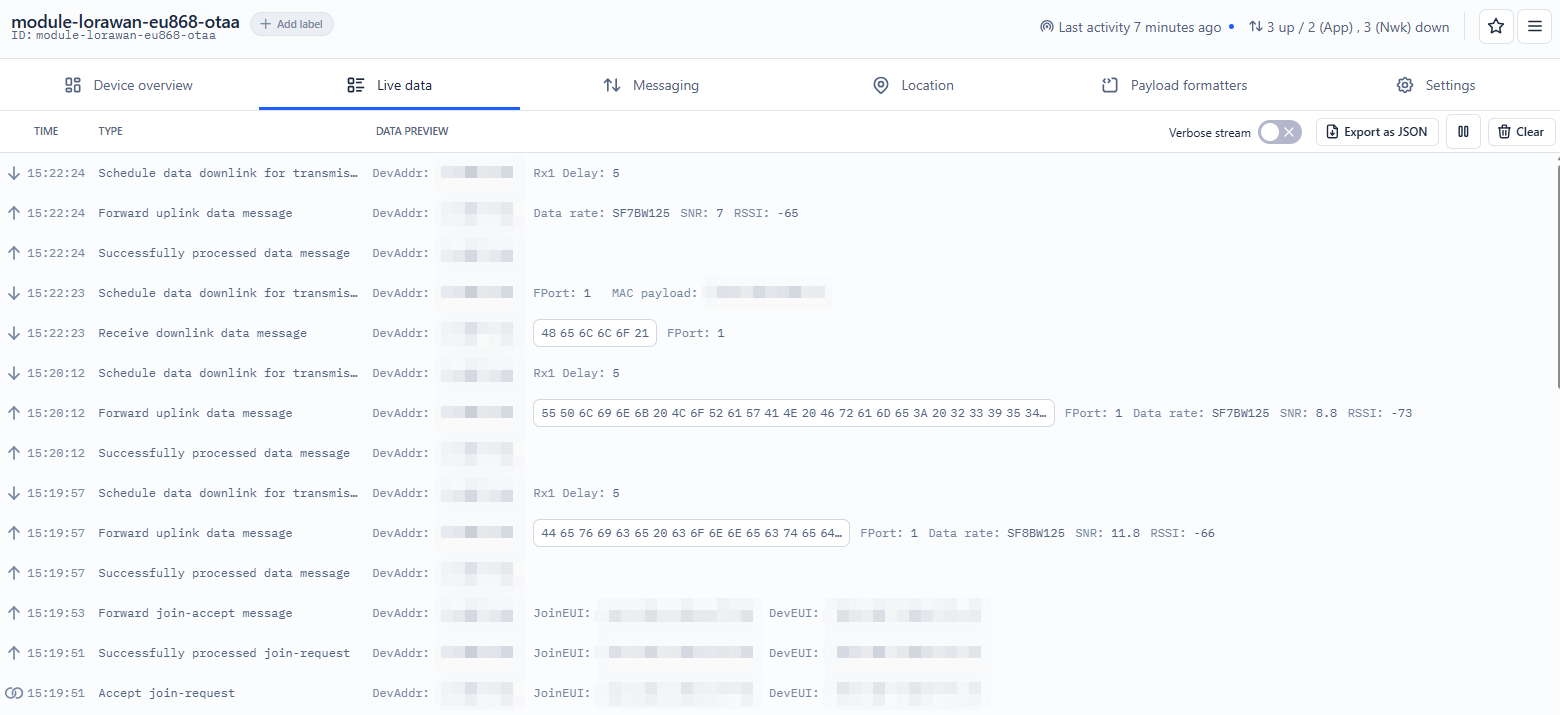Go to Payload formatters tab

point(1175,86)
